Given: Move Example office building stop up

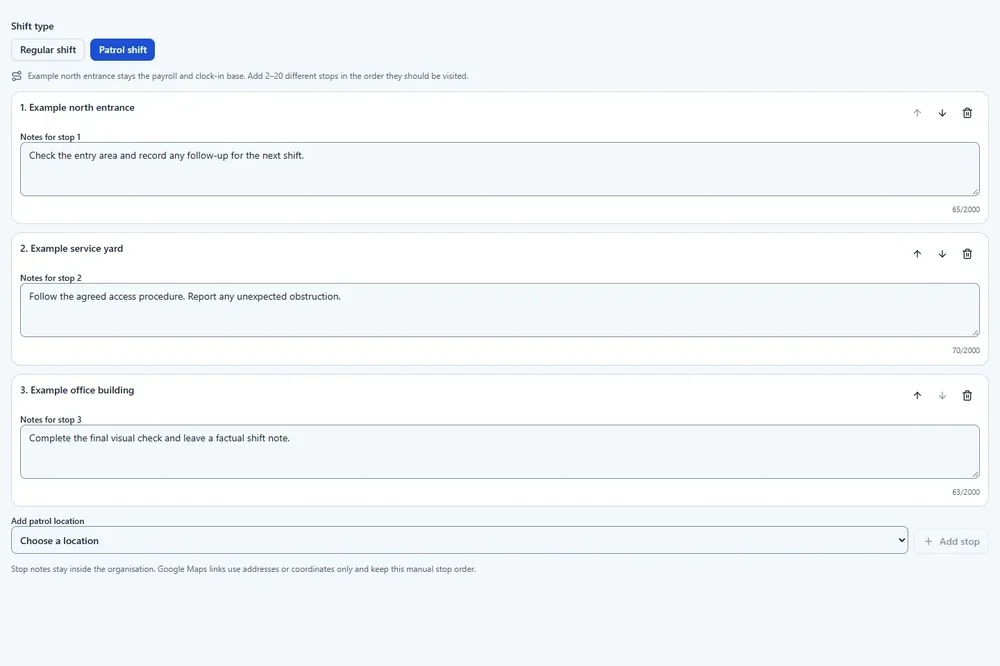Looking at the screenshot, I should click(x=917, y=396).
